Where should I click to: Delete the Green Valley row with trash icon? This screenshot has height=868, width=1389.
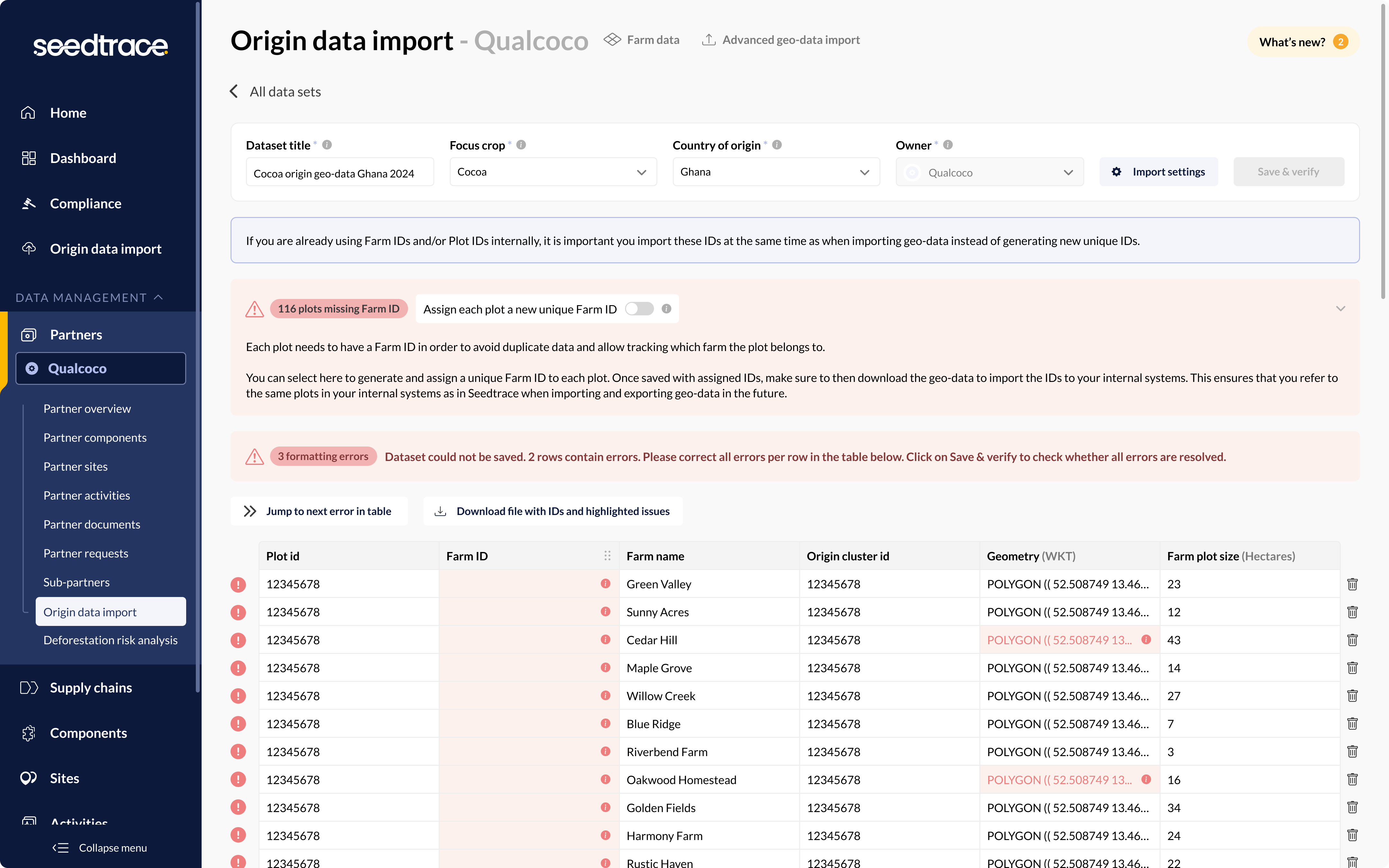(1352, 584)
